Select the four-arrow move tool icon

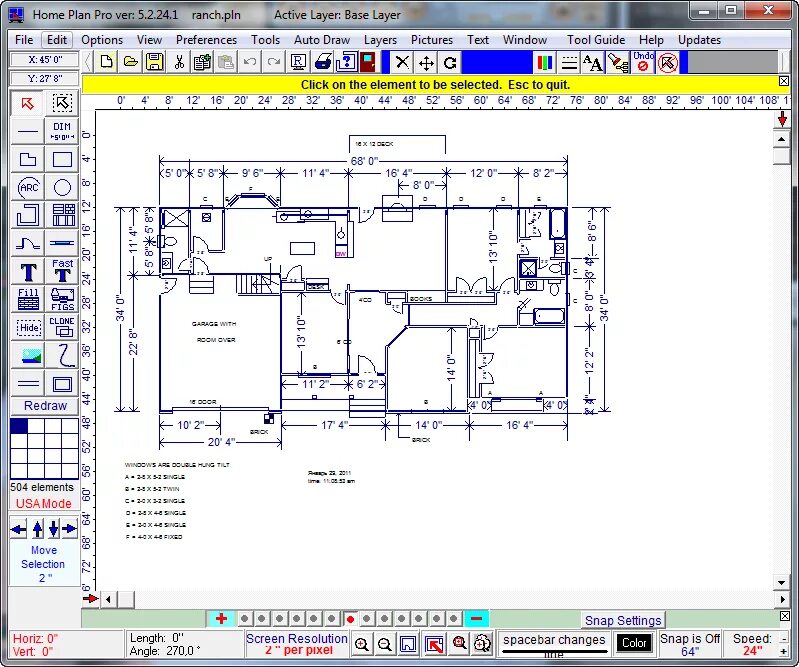point(426,63)
